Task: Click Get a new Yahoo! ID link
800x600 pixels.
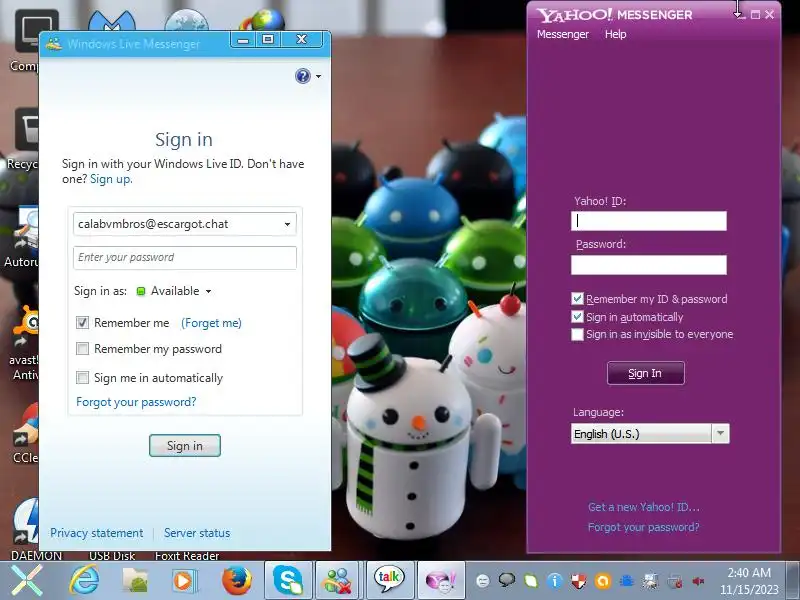Action: 644,507
